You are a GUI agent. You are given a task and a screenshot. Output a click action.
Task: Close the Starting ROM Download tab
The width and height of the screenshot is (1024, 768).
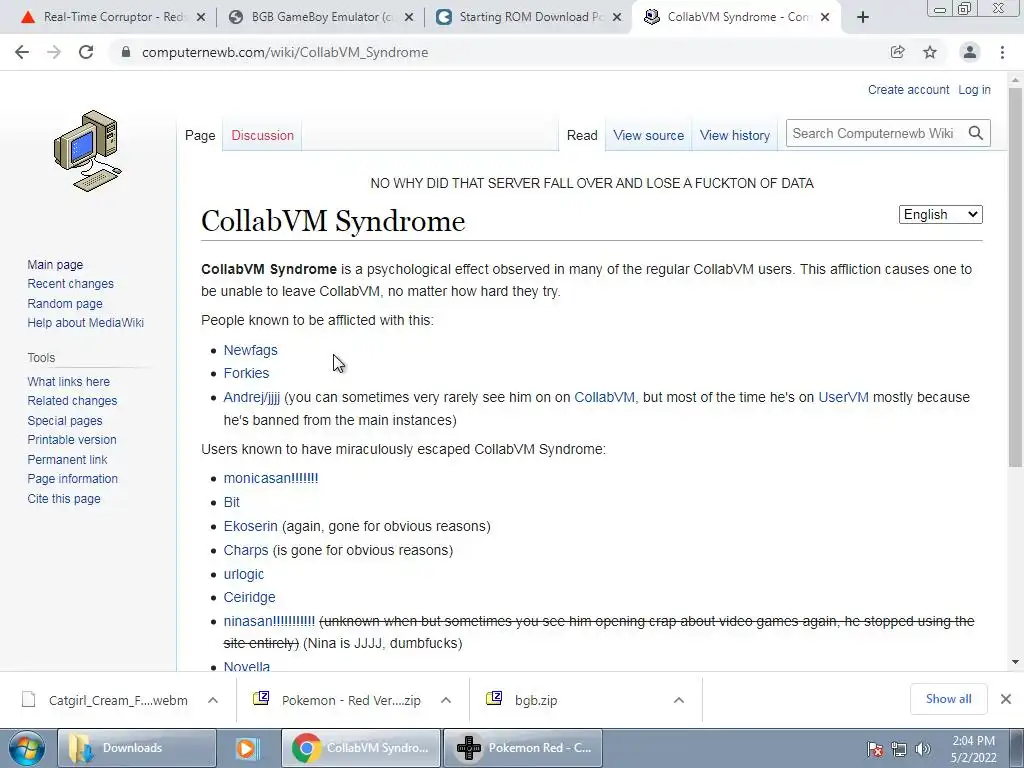pos(616,17)
